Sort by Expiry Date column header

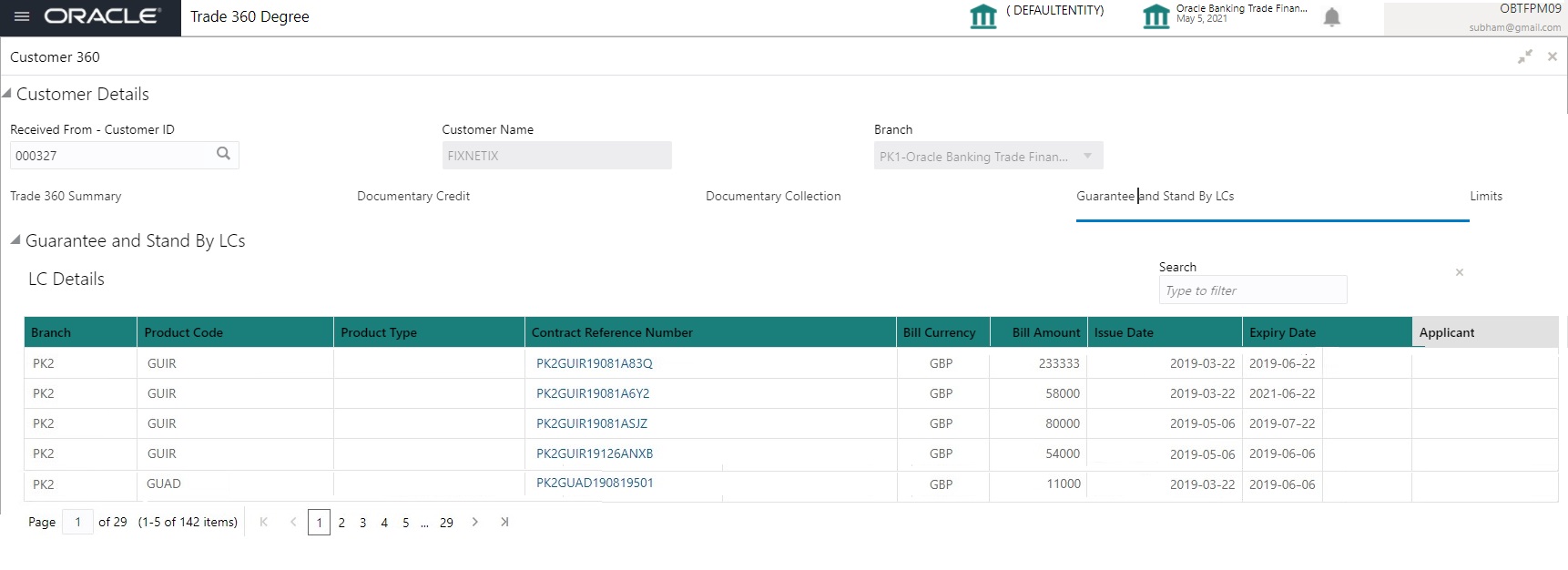click(1328, 332)
